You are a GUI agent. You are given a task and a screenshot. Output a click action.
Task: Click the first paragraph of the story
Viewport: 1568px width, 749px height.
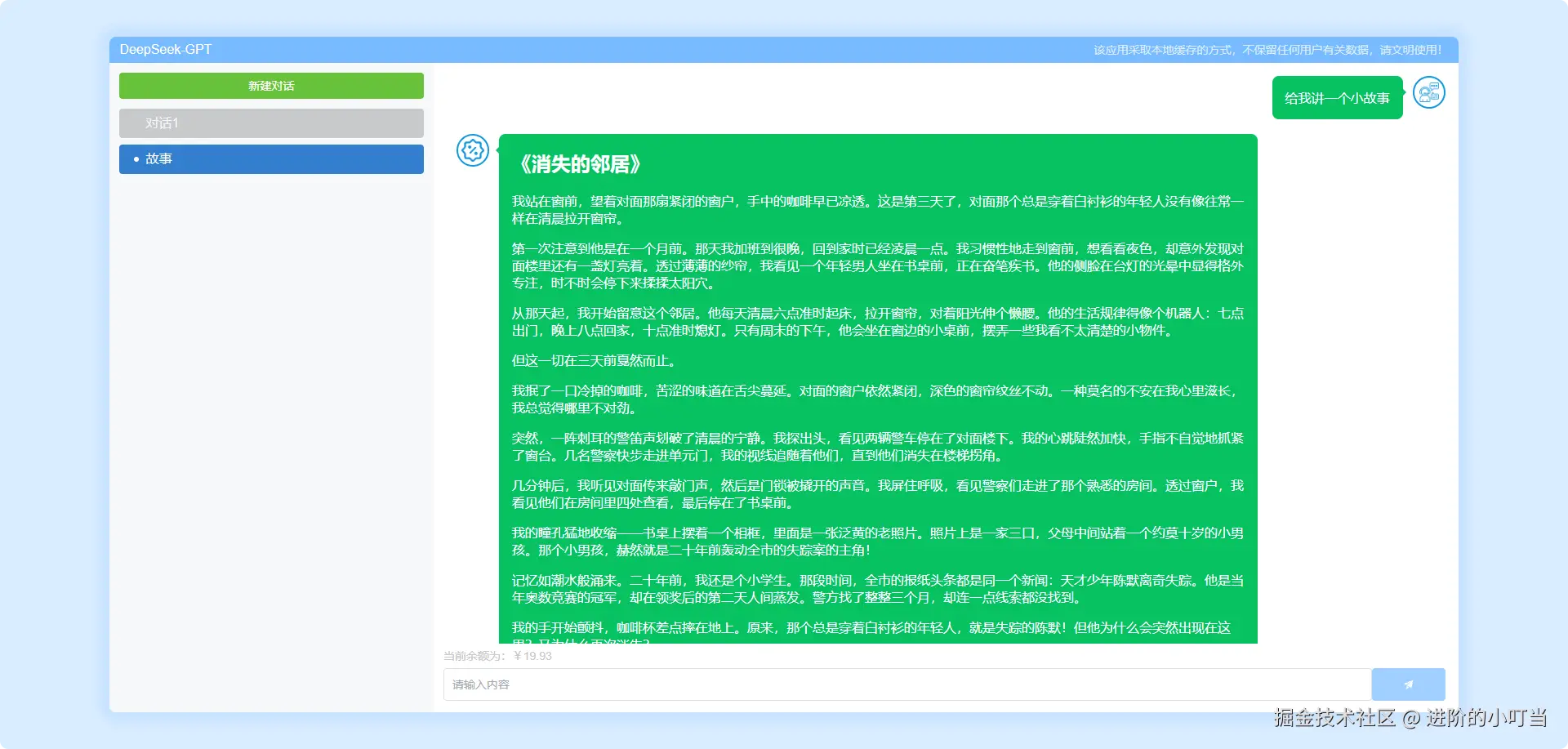(875, 210)
